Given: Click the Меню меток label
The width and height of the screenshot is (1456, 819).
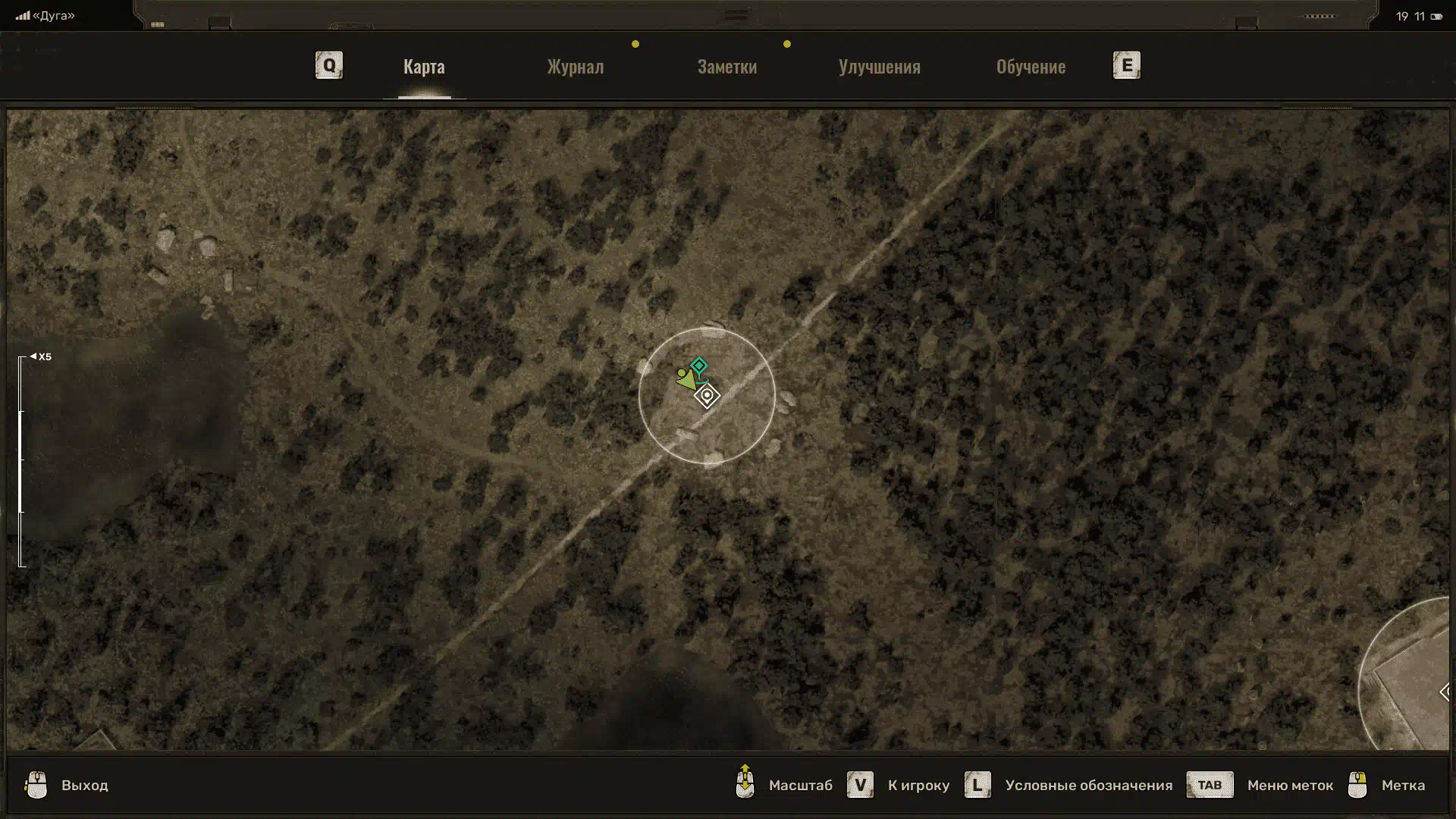Looking at the screenshot, I should [x=1290, y=786].
